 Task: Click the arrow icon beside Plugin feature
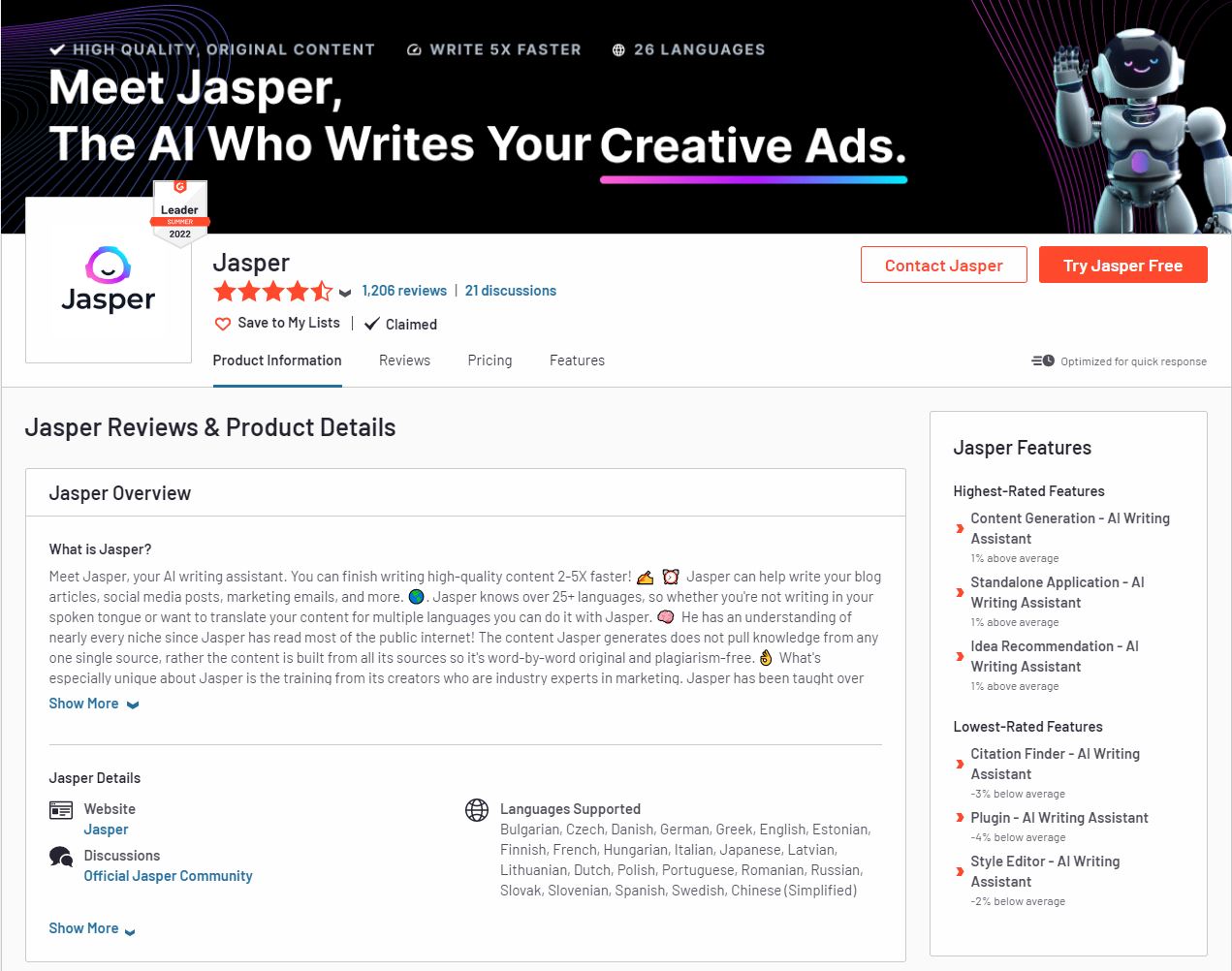click(960, 818)
